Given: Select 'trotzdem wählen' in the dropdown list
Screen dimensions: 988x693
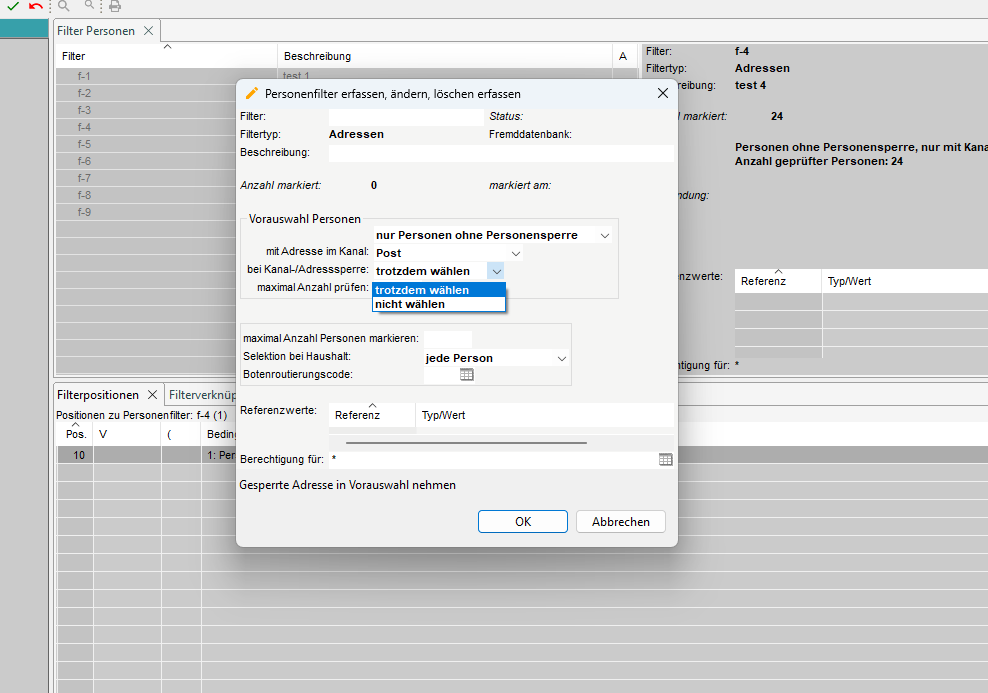Looking at the screenshot, I should (x=422, y=290).
